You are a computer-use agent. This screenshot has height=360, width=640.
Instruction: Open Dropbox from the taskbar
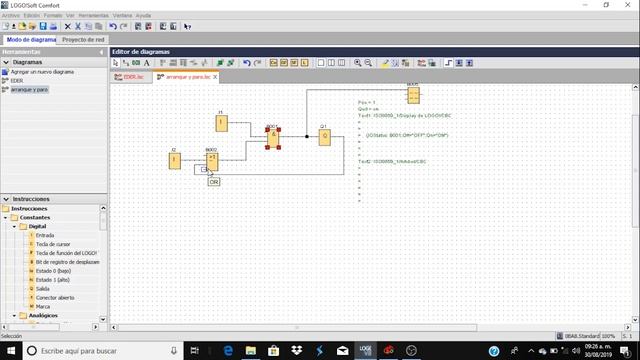[297, 351]
